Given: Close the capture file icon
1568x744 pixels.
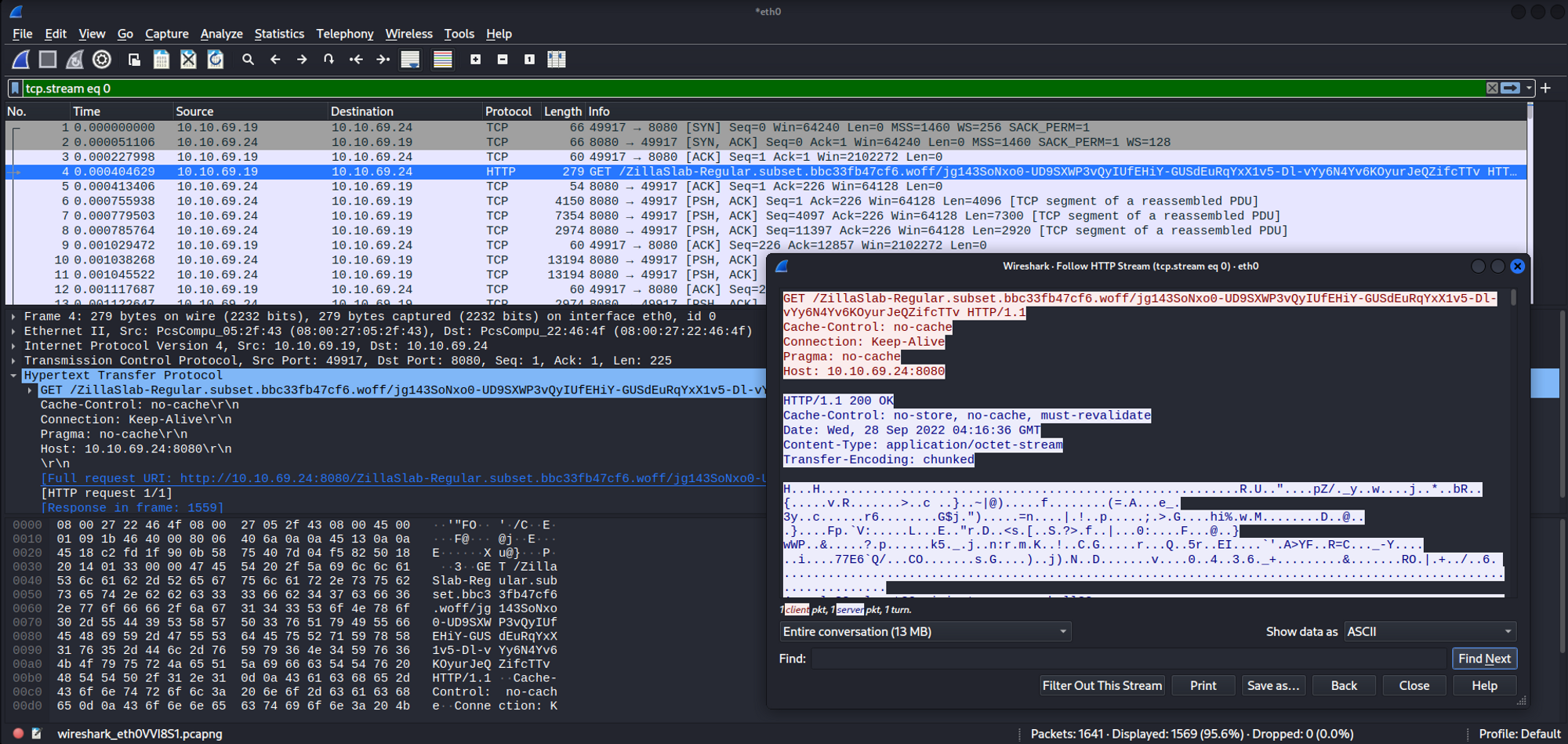Looking at the screenshot, I should coord(188,60).
